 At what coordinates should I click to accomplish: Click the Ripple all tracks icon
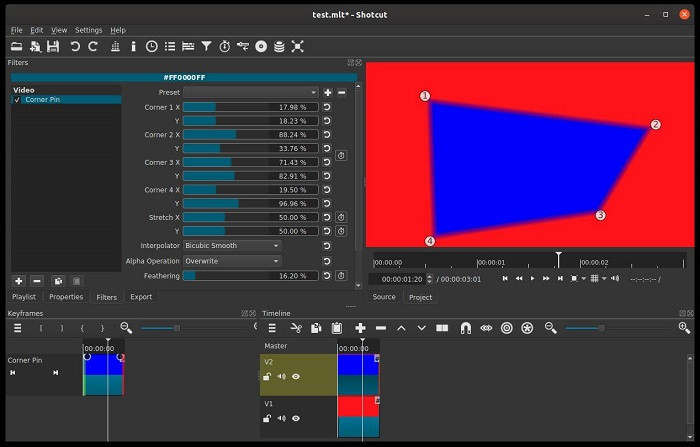[527, 328]
